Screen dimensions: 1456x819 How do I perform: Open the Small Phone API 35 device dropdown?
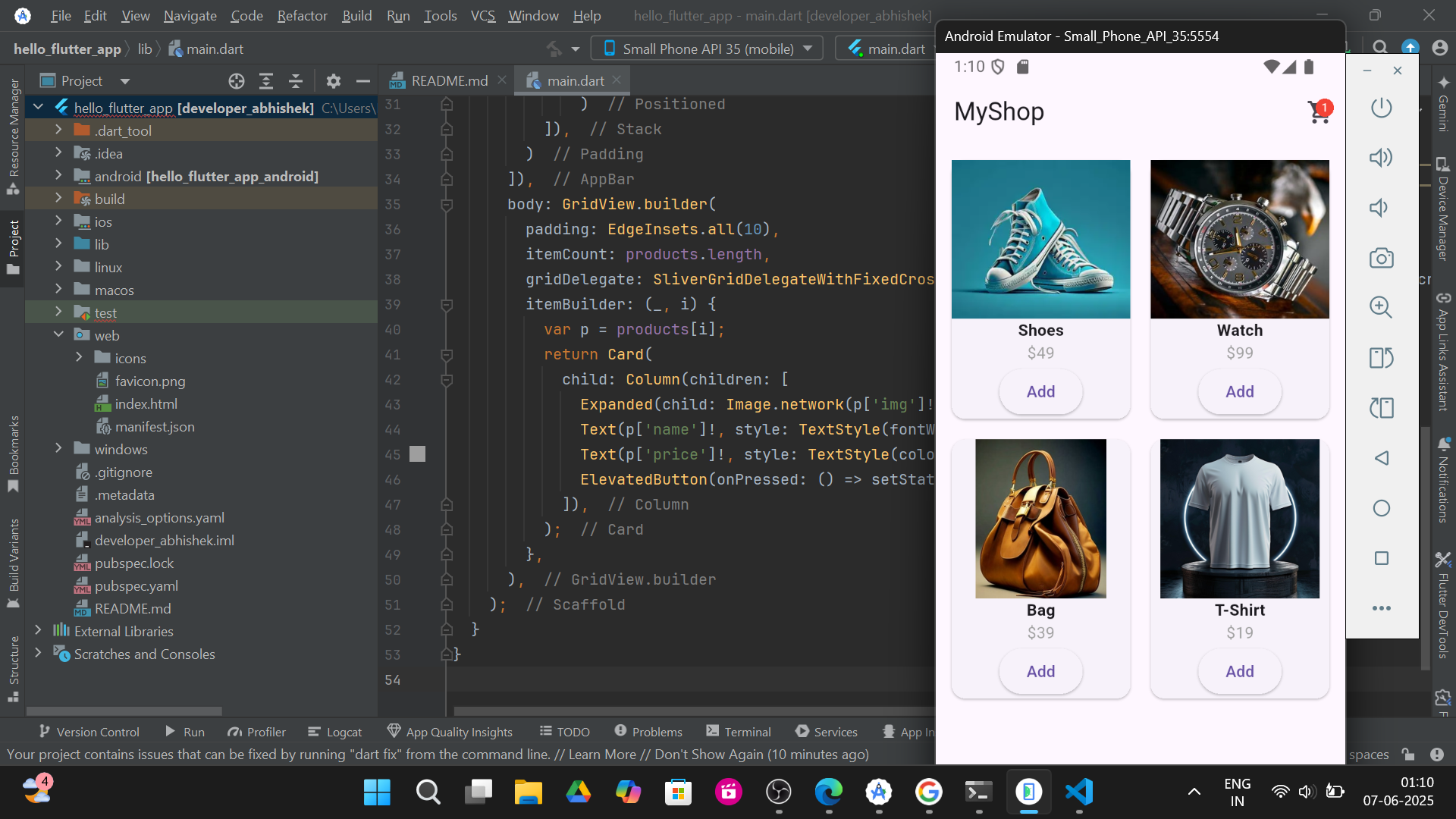click(708, 49)
